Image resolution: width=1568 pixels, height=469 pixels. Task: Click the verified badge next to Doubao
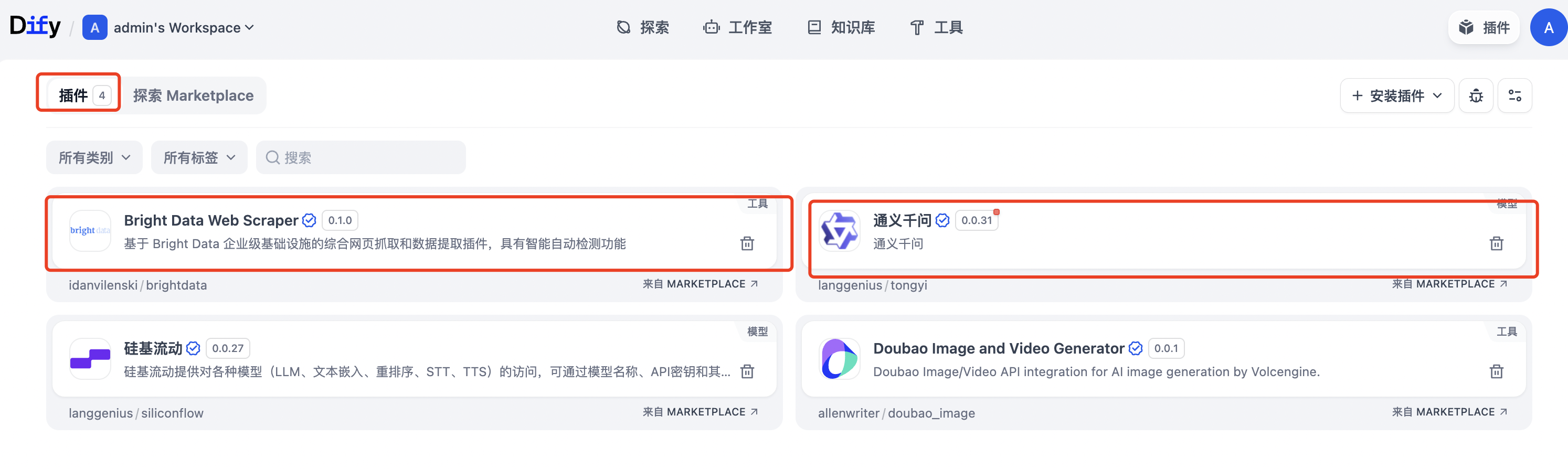1135,348
